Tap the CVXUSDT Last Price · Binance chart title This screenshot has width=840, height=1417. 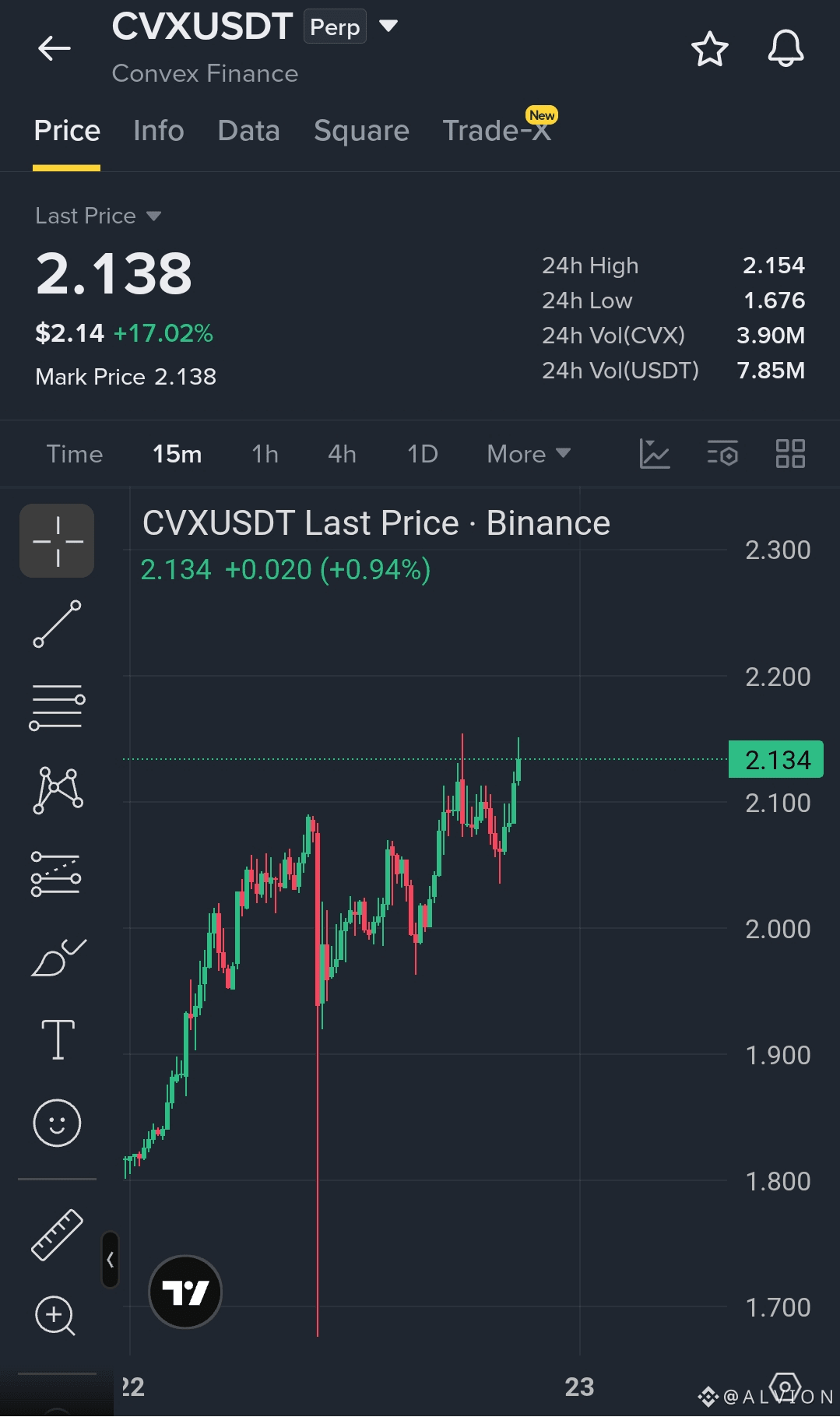(376, 523)
